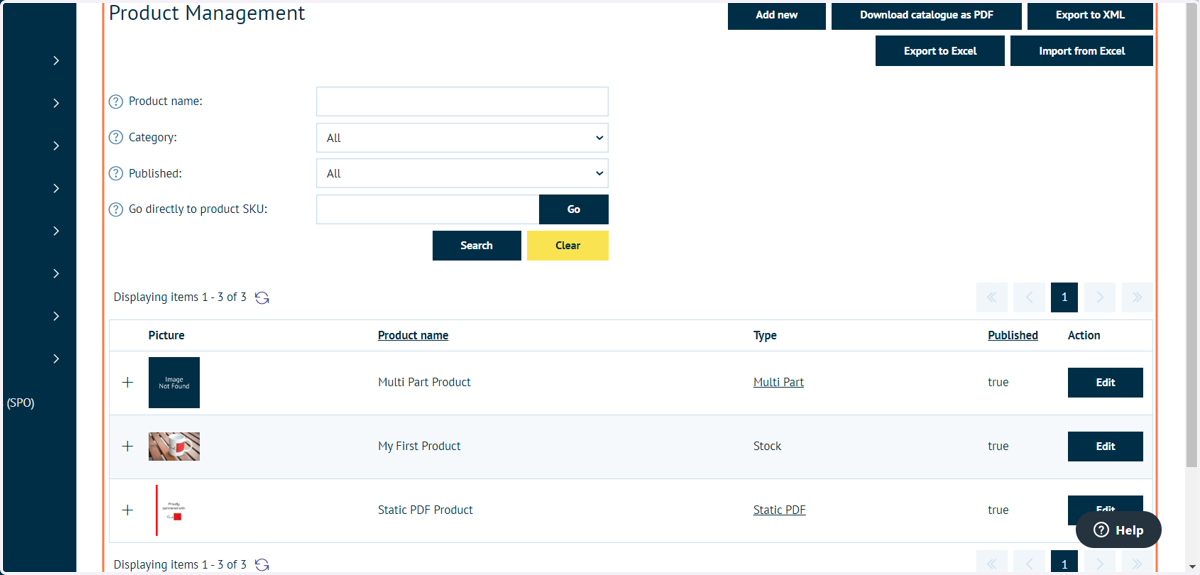Focus the Product name input field
The image size is (1200, 575).
tap(462, 102)
